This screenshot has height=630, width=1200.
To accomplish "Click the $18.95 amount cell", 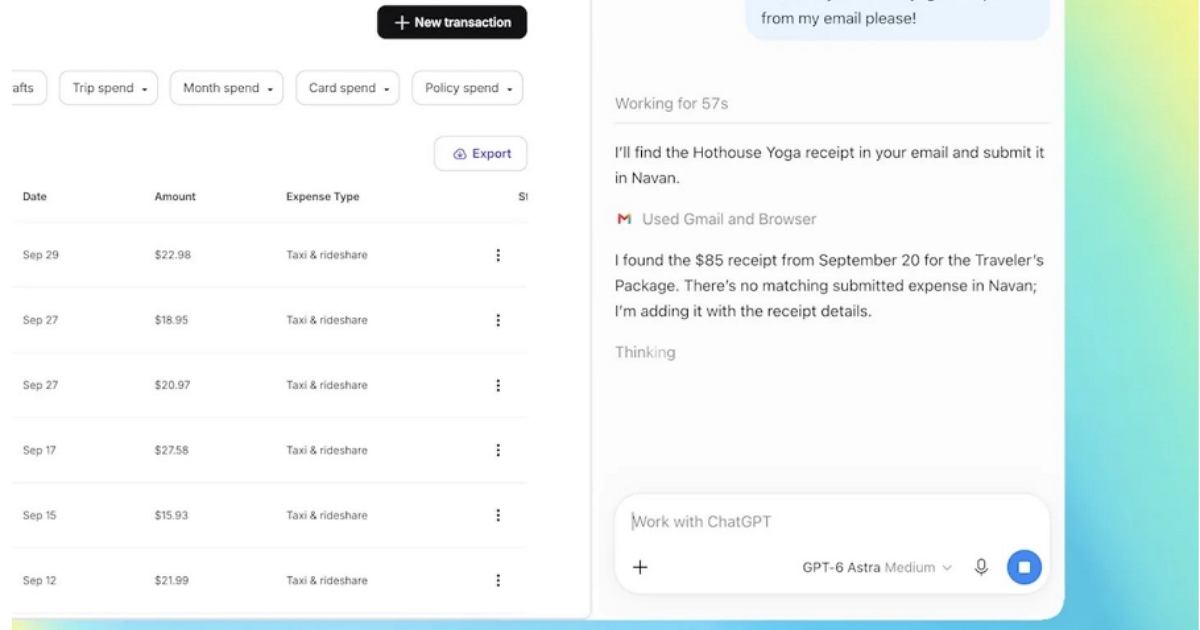I will (172, 320).
